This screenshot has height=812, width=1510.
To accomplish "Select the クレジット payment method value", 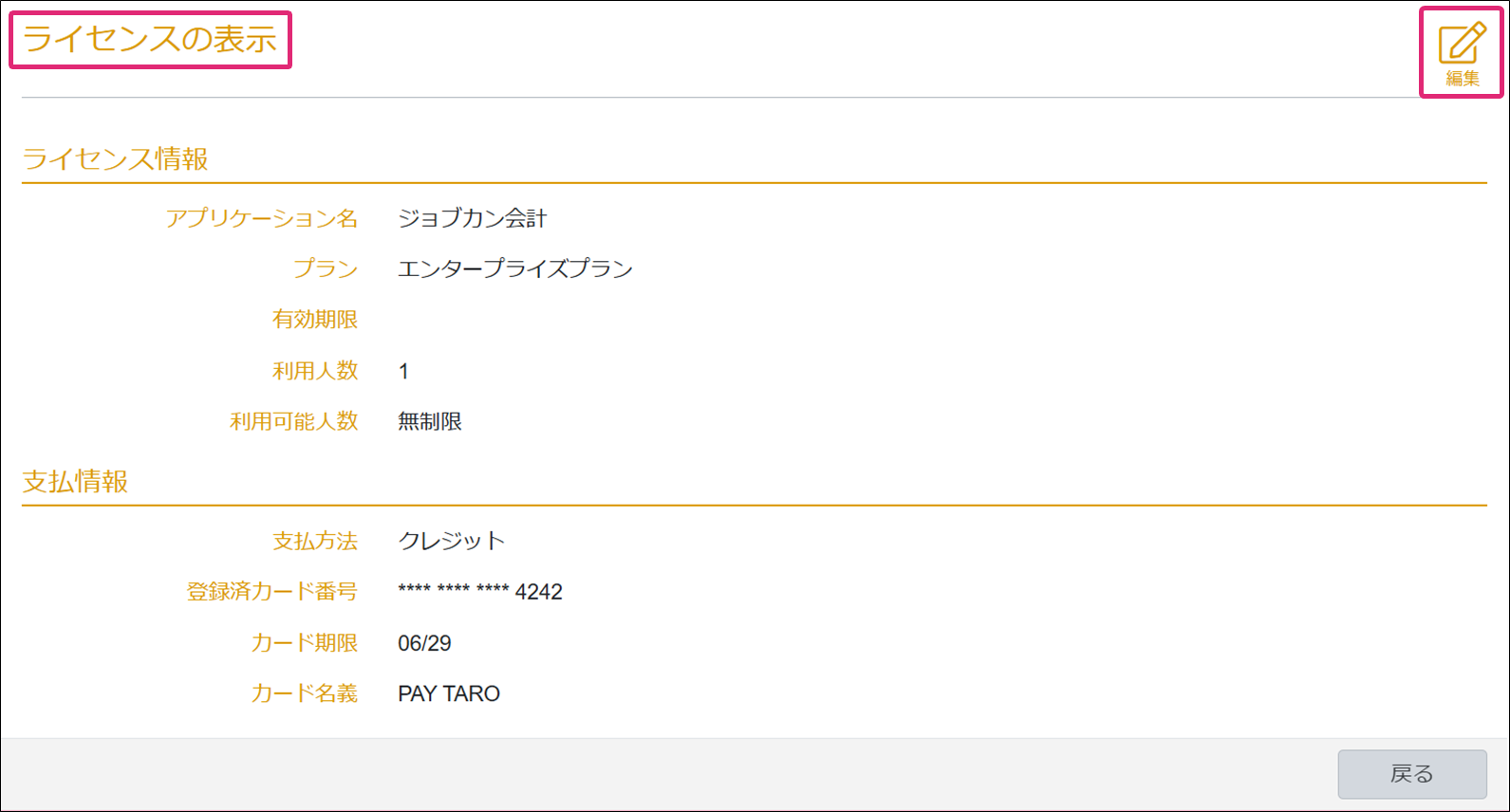I will tap(451, 541).
